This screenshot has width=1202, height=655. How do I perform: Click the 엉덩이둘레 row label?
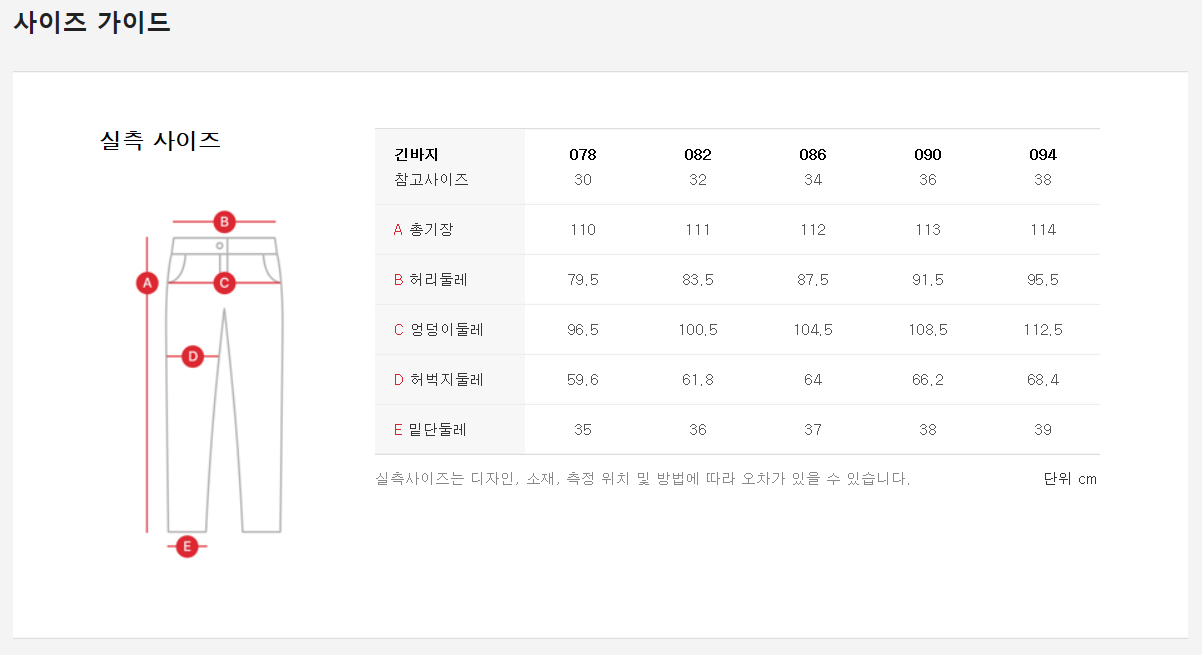click(446, 330)
